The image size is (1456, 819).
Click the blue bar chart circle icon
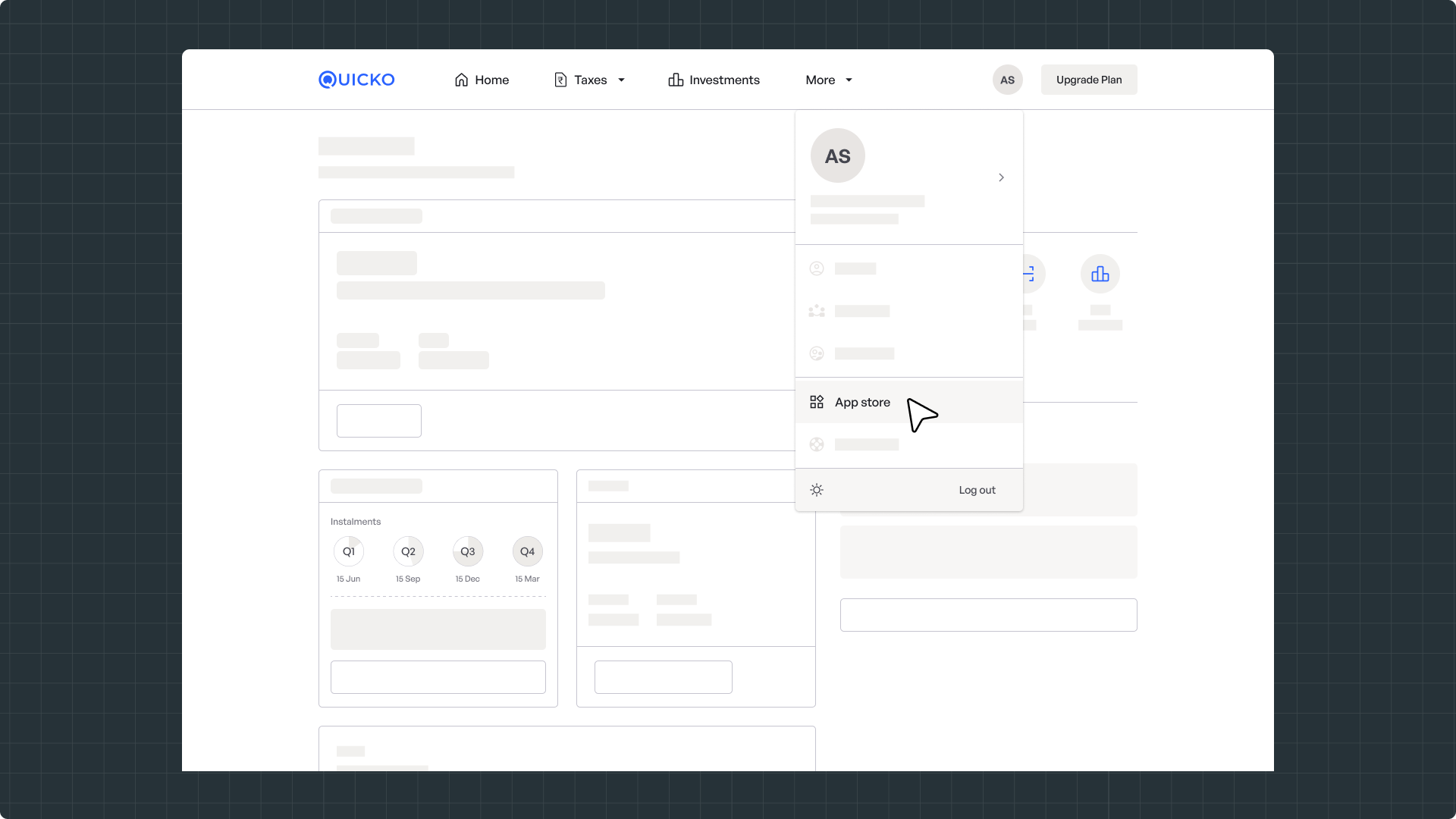(x=1100, y=274)
